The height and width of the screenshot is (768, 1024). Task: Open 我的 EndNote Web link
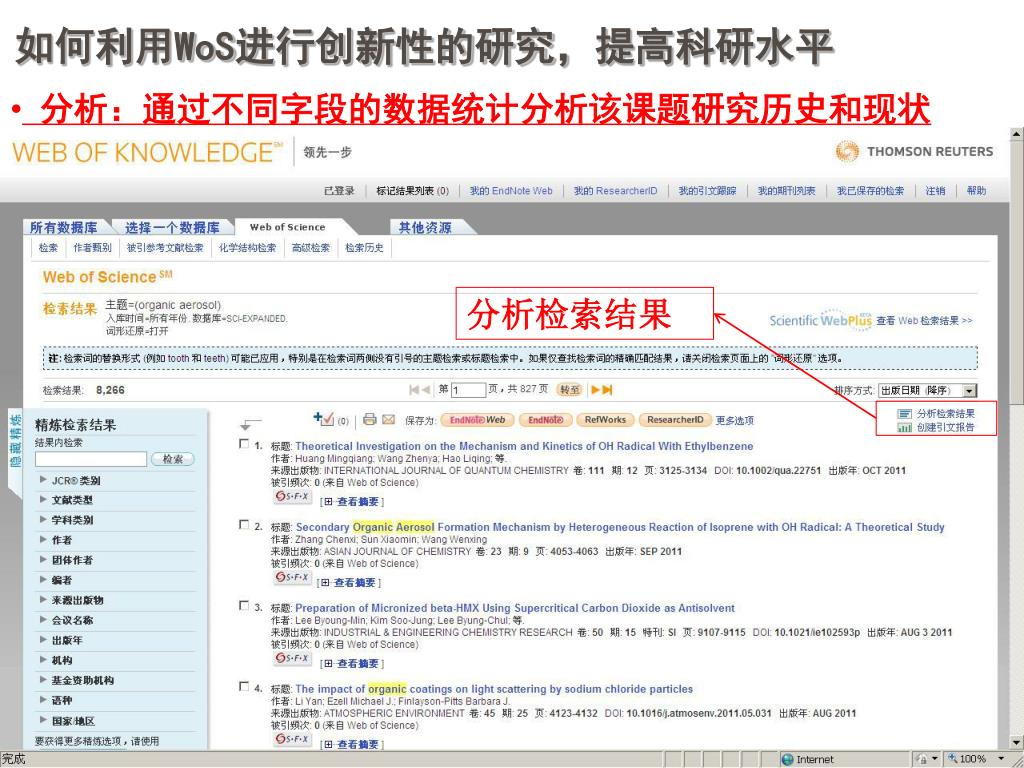(511, 191)
